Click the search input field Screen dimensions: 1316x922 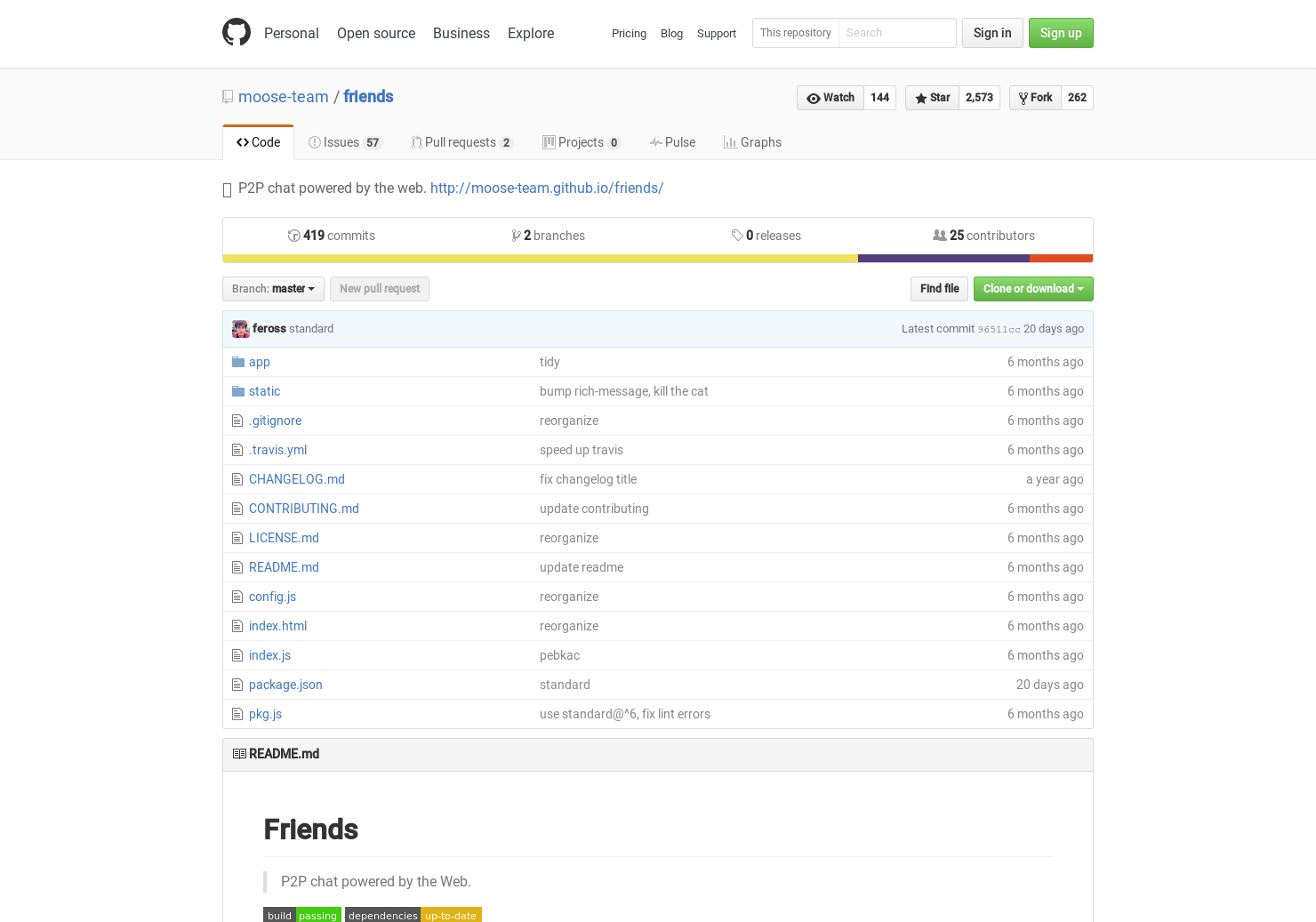click(897, 33)
